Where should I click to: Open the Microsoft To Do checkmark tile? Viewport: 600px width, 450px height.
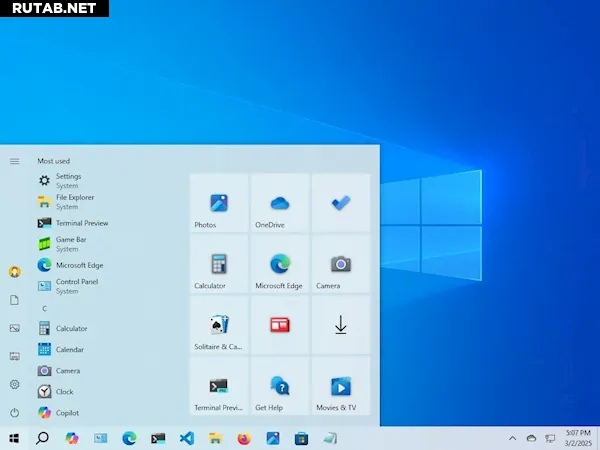tap(341, 203)
